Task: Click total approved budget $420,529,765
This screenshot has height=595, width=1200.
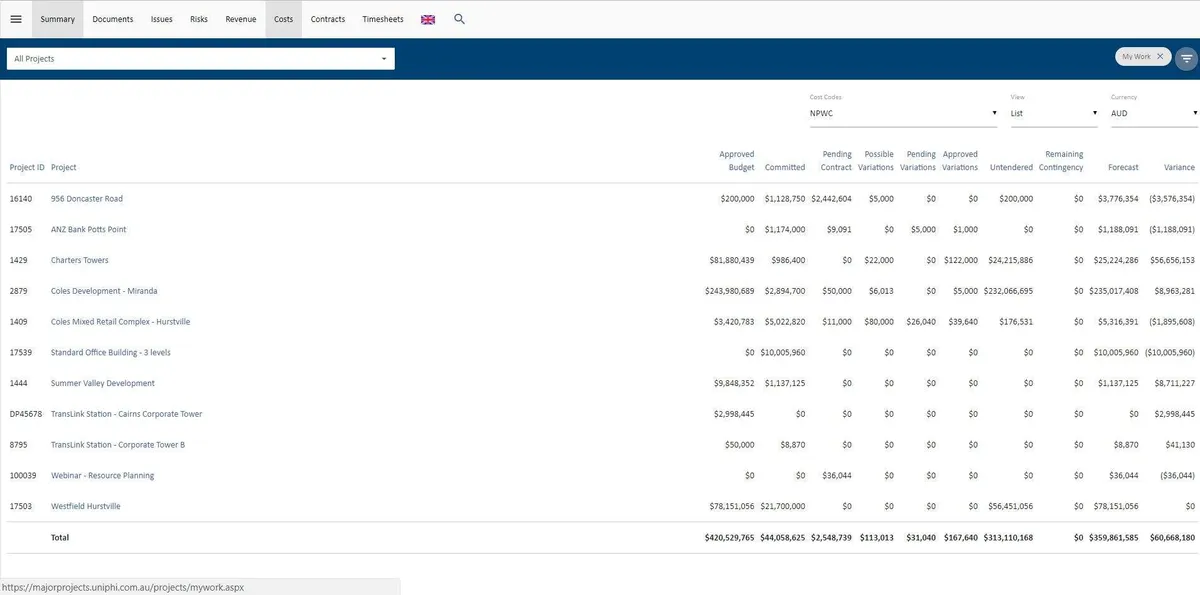Action: [730, 538]
